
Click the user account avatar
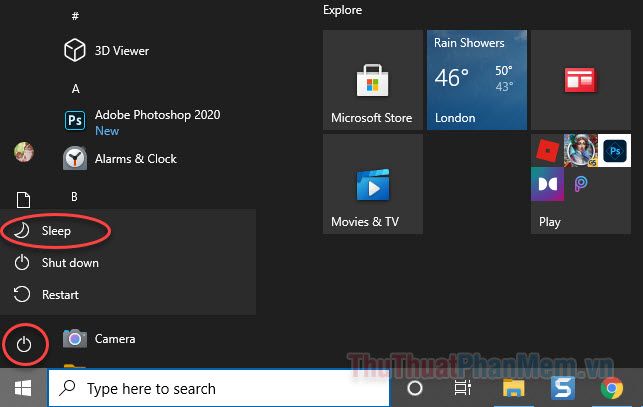coord(24,152)
